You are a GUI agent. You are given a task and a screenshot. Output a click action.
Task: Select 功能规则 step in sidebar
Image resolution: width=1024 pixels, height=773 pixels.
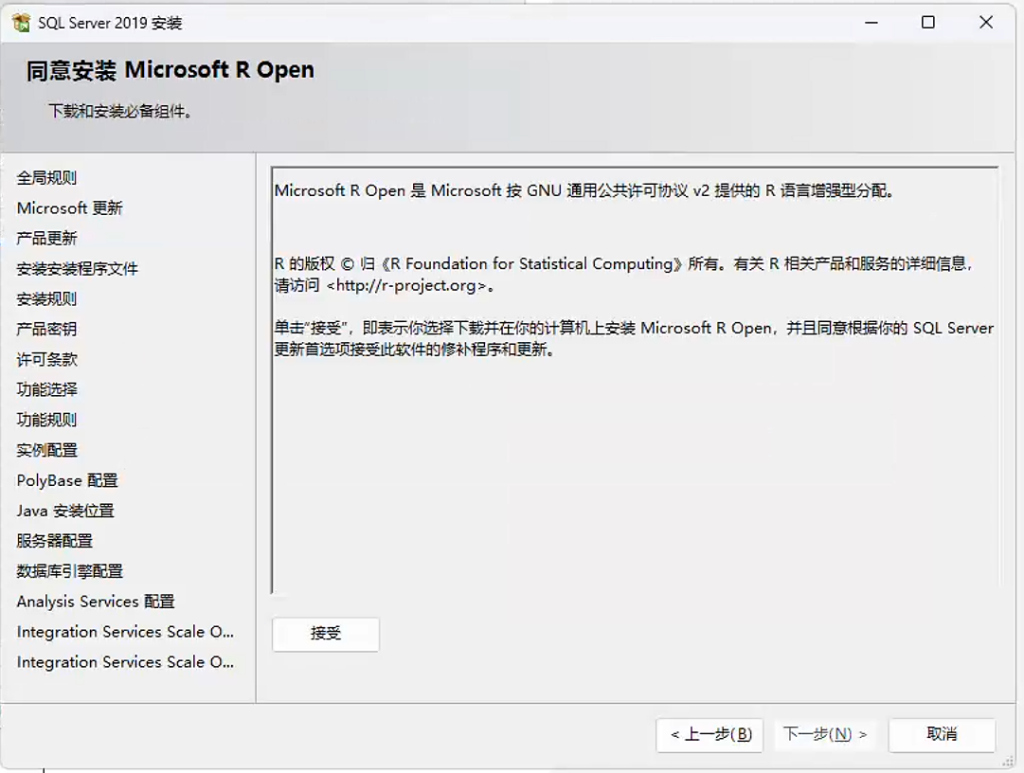[46, 420]
